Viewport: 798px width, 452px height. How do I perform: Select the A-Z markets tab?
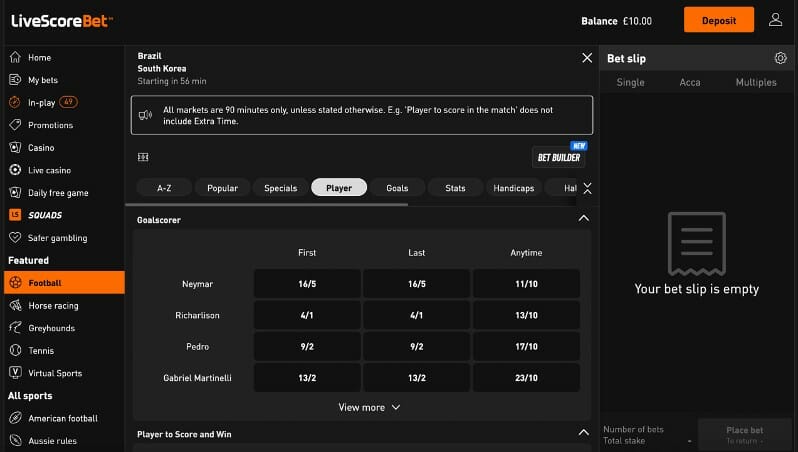(x=164, y=188)
